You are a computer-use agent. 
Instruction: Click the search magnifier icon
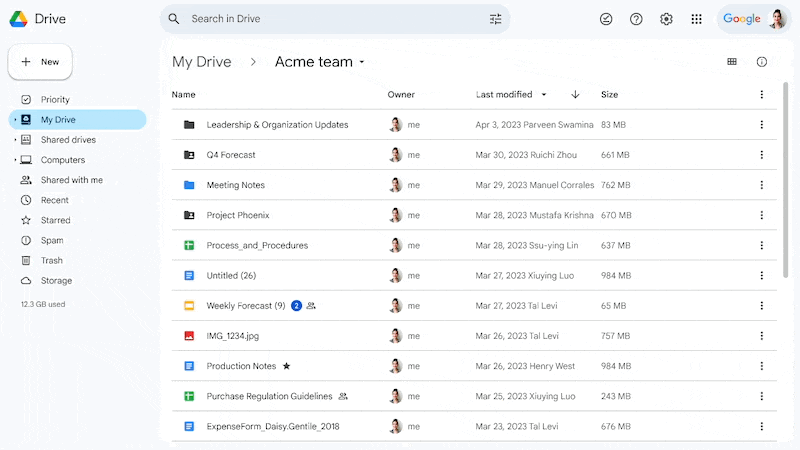pos(174,19)
